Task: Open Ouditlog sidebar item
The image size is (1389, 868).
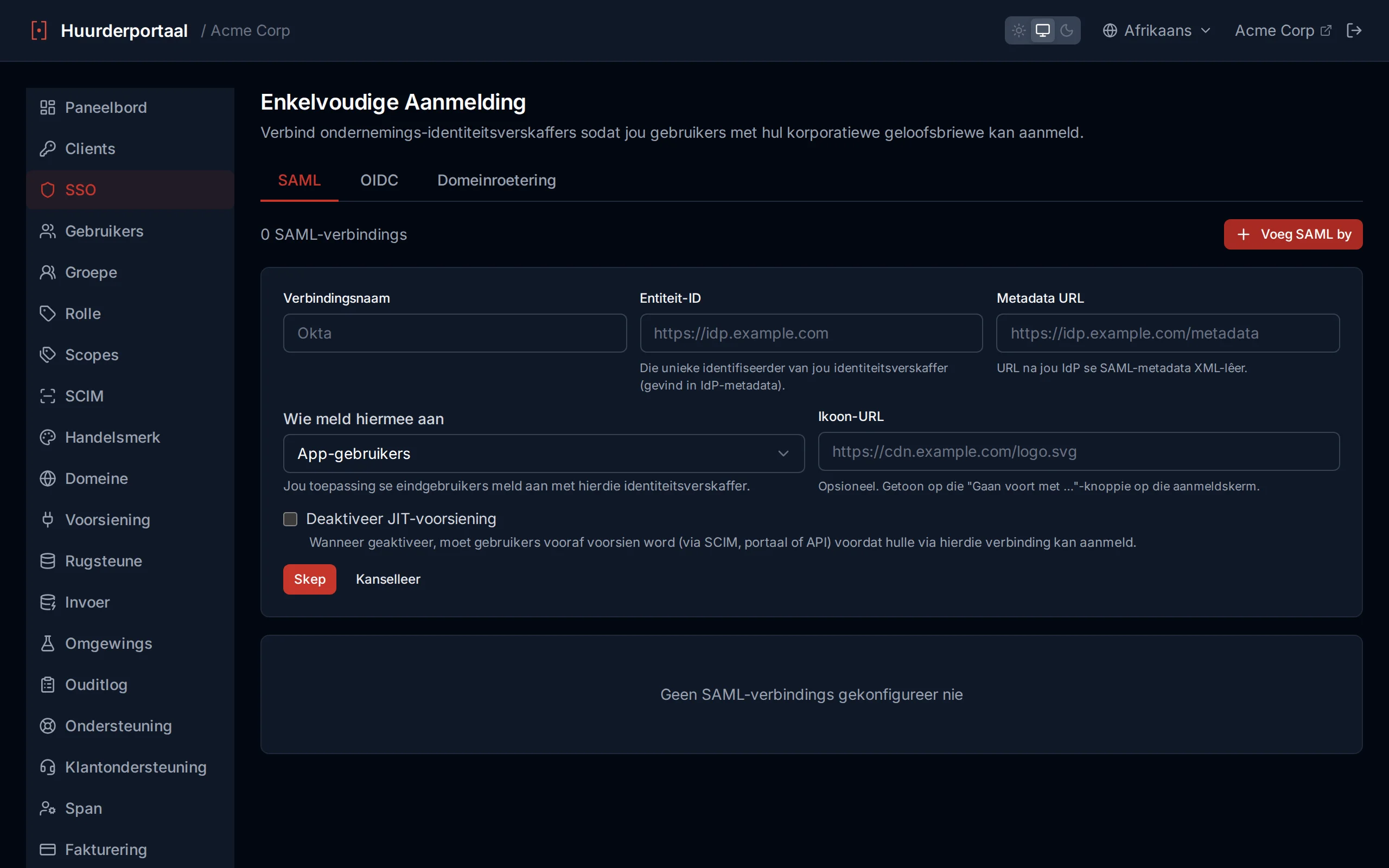Action: pyautogui.click(x=130, y=685)
